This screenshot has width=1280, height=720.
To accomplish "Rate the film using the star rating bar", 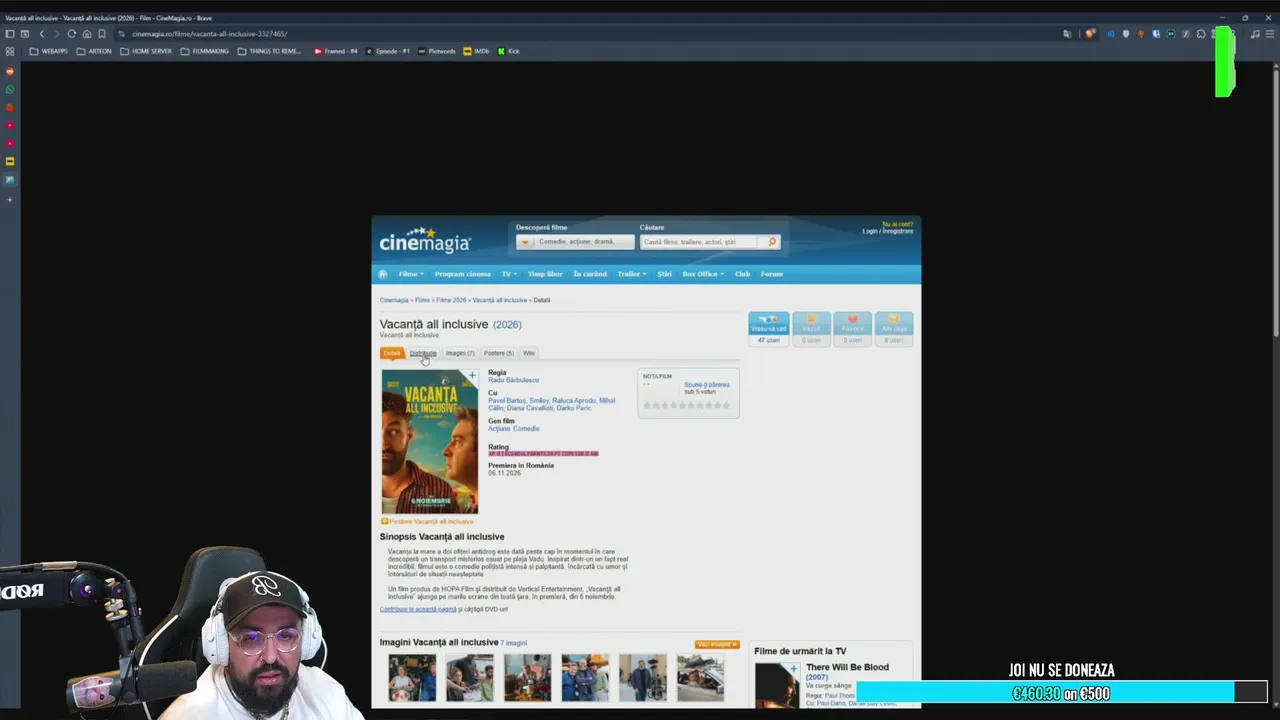I will (x=687, y=405).
